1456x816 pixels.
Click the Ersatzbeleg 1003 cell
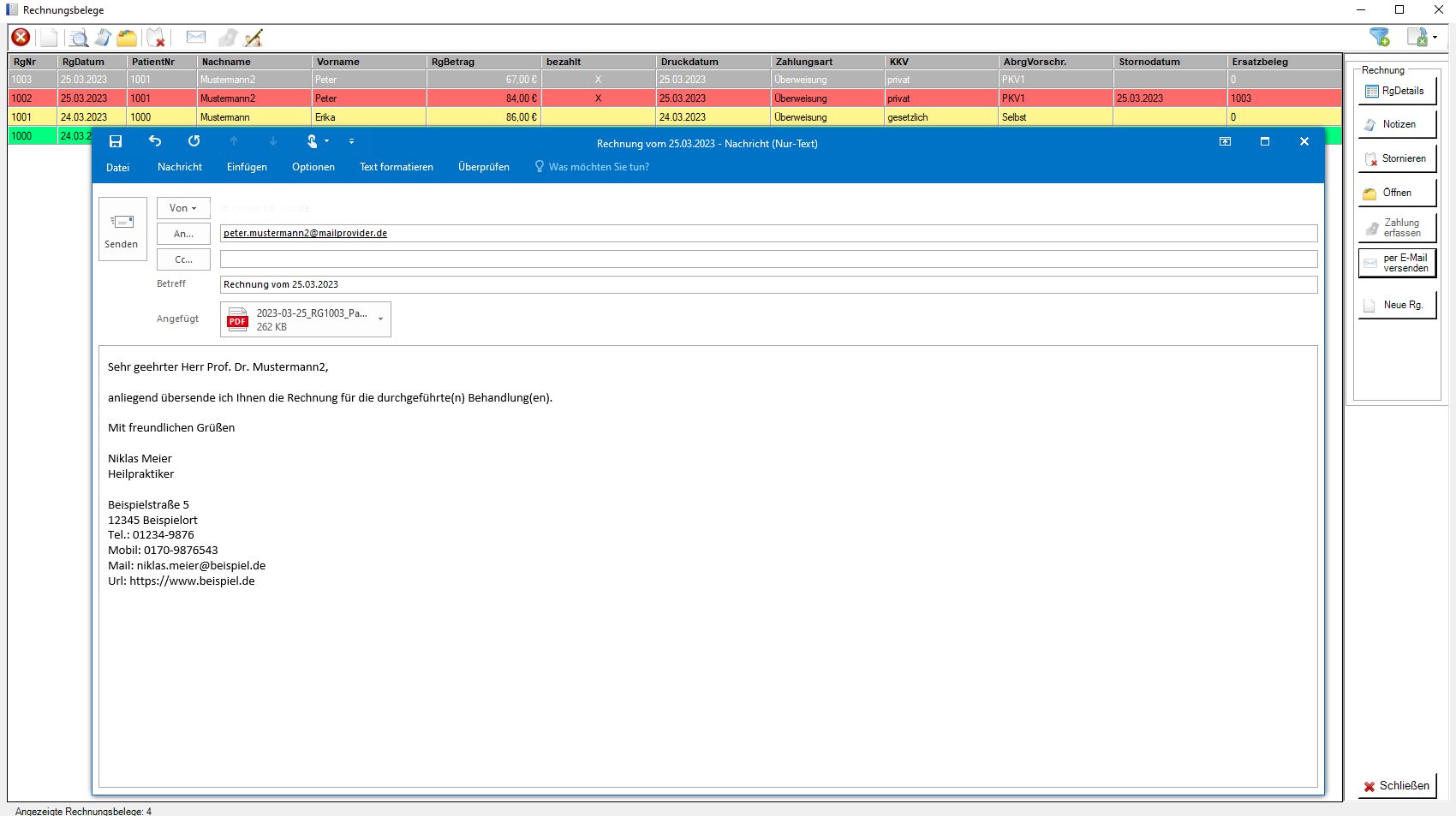[x=1285, y=98]
